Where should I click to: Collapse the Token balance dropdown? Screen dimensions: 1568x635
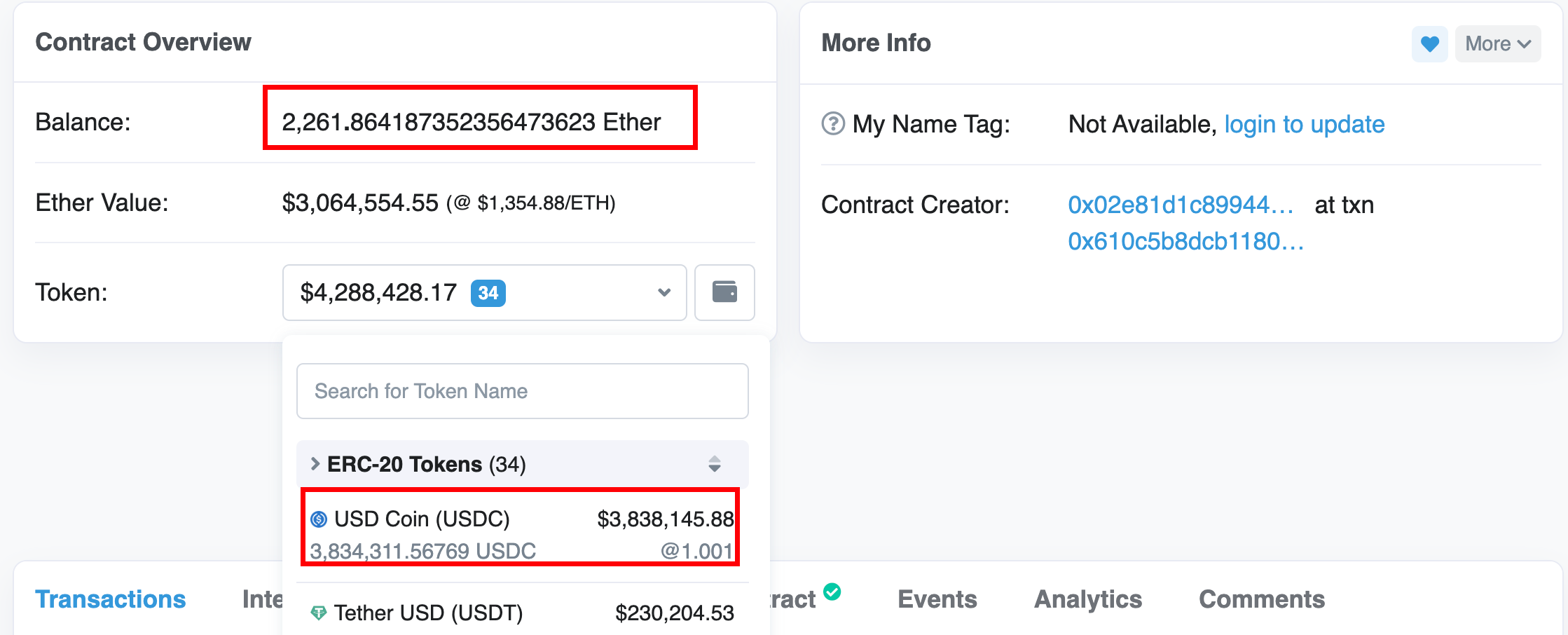point(663,292)
